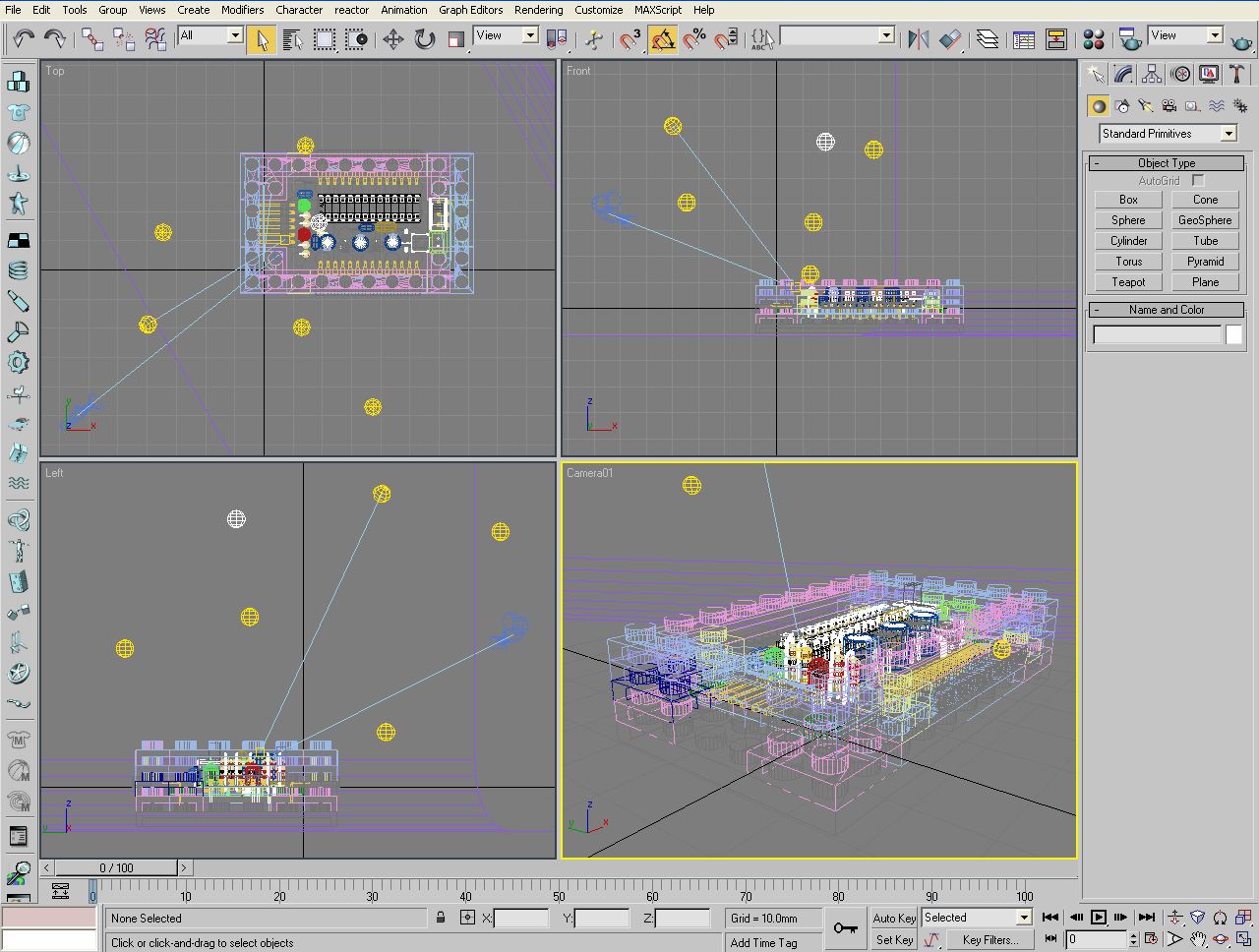Click the Undo arrow icon
Screen dimensions: 1259x952
[x=24, y=39]
